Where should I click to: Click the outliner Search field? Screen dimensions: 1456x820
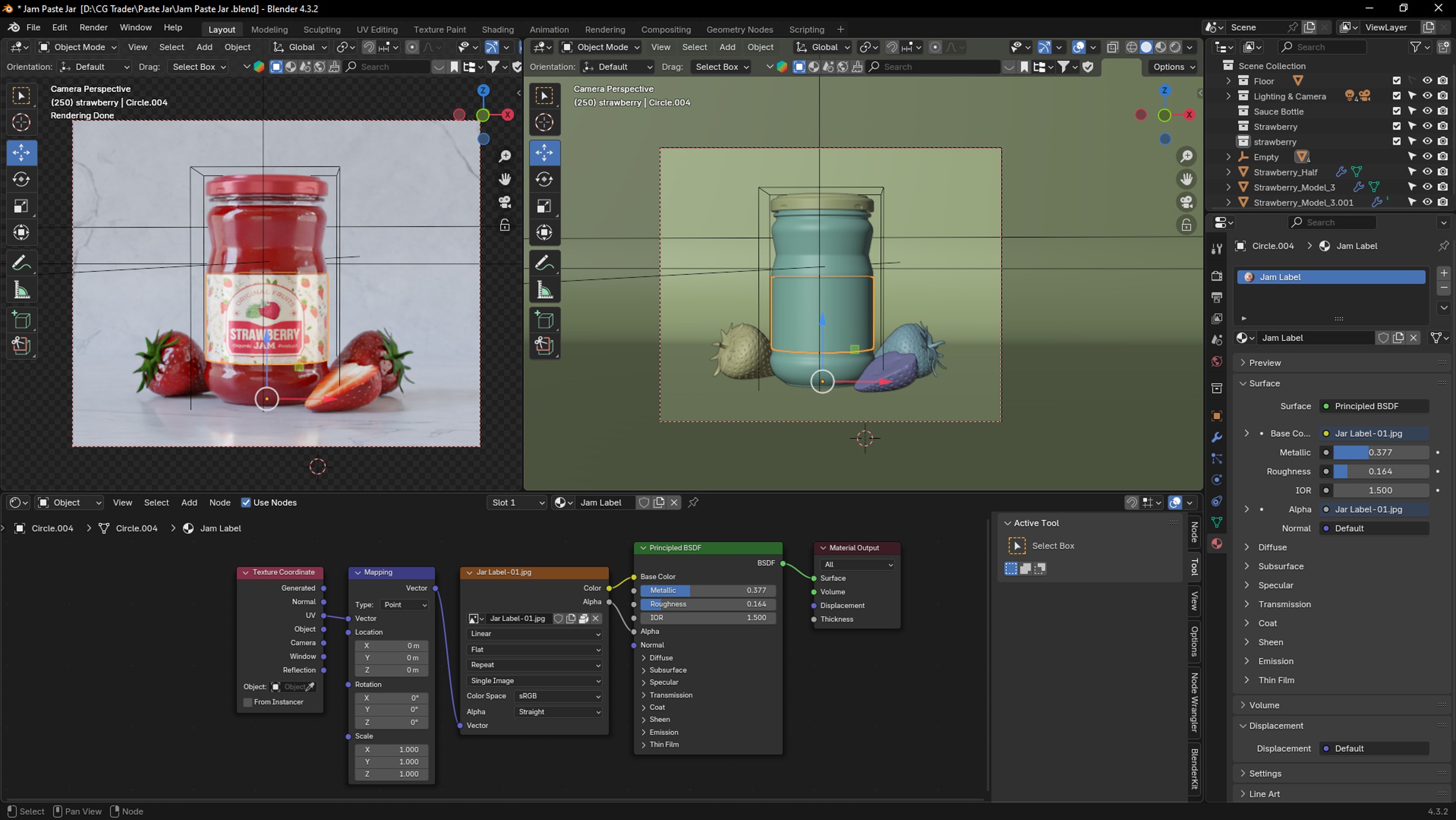1322,47
